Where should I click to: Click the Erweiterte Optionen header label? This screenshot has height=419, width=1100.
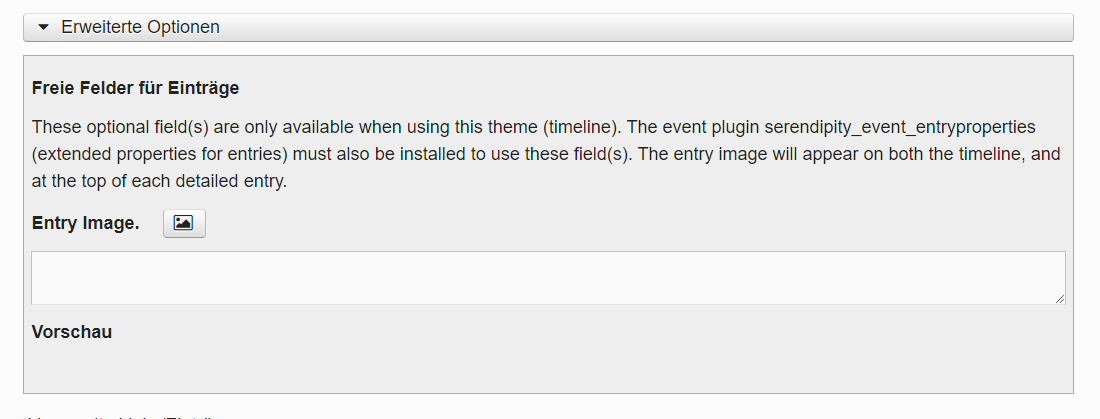coord(140,27)
